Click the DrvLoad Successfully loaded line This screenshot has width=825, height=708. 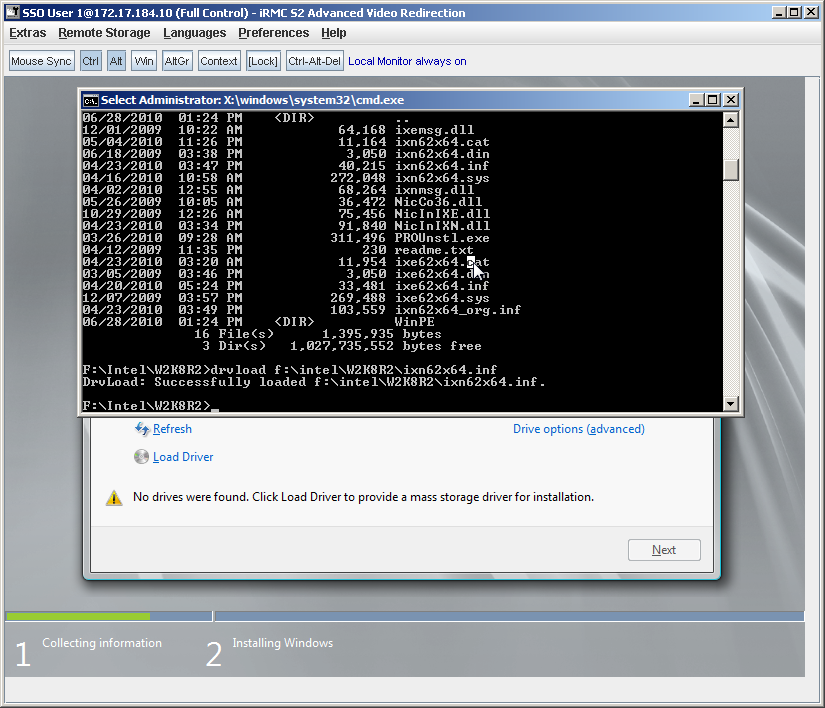click(x=314, y=382)
